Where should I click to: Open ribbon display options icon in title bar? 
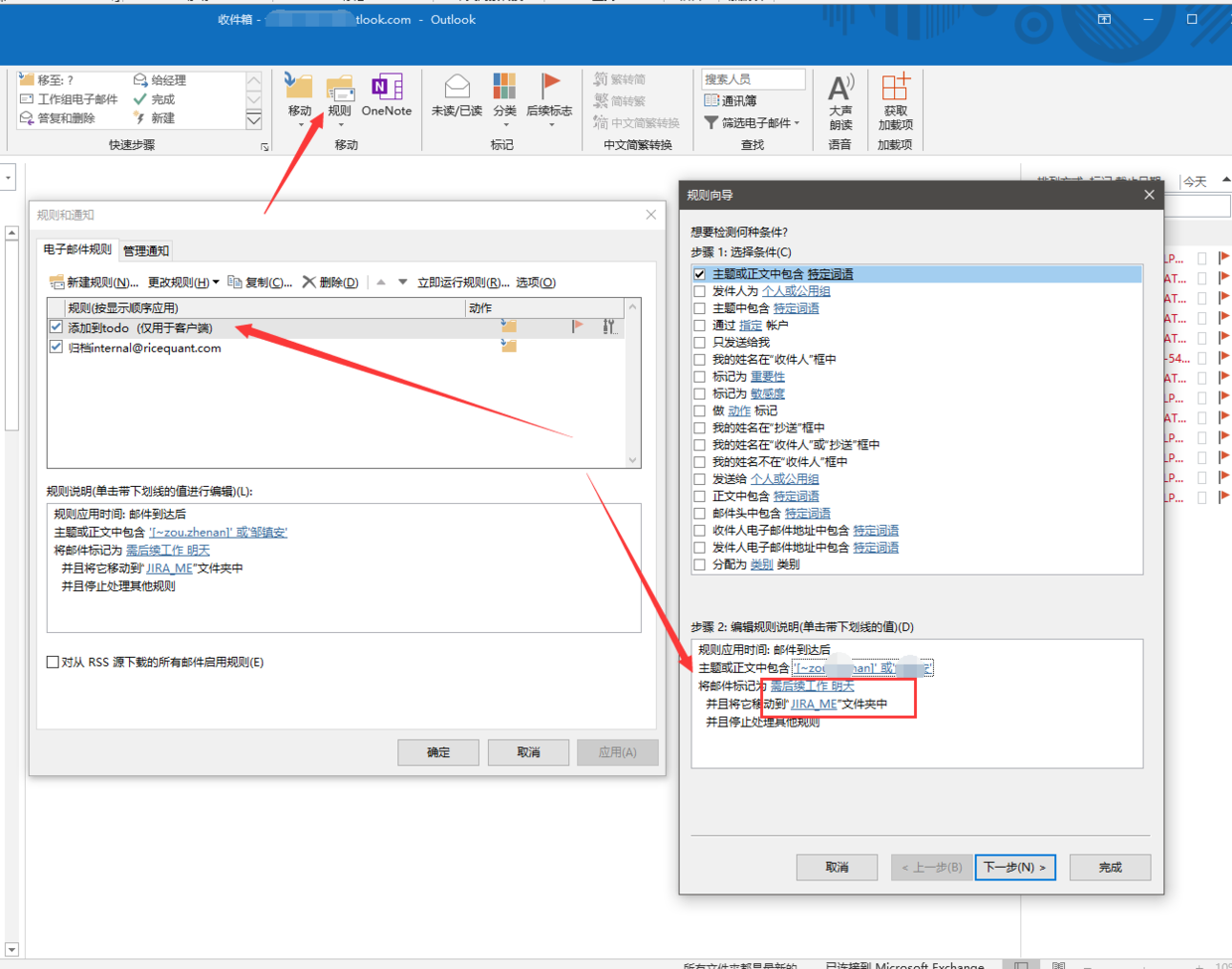point(1104,19)
